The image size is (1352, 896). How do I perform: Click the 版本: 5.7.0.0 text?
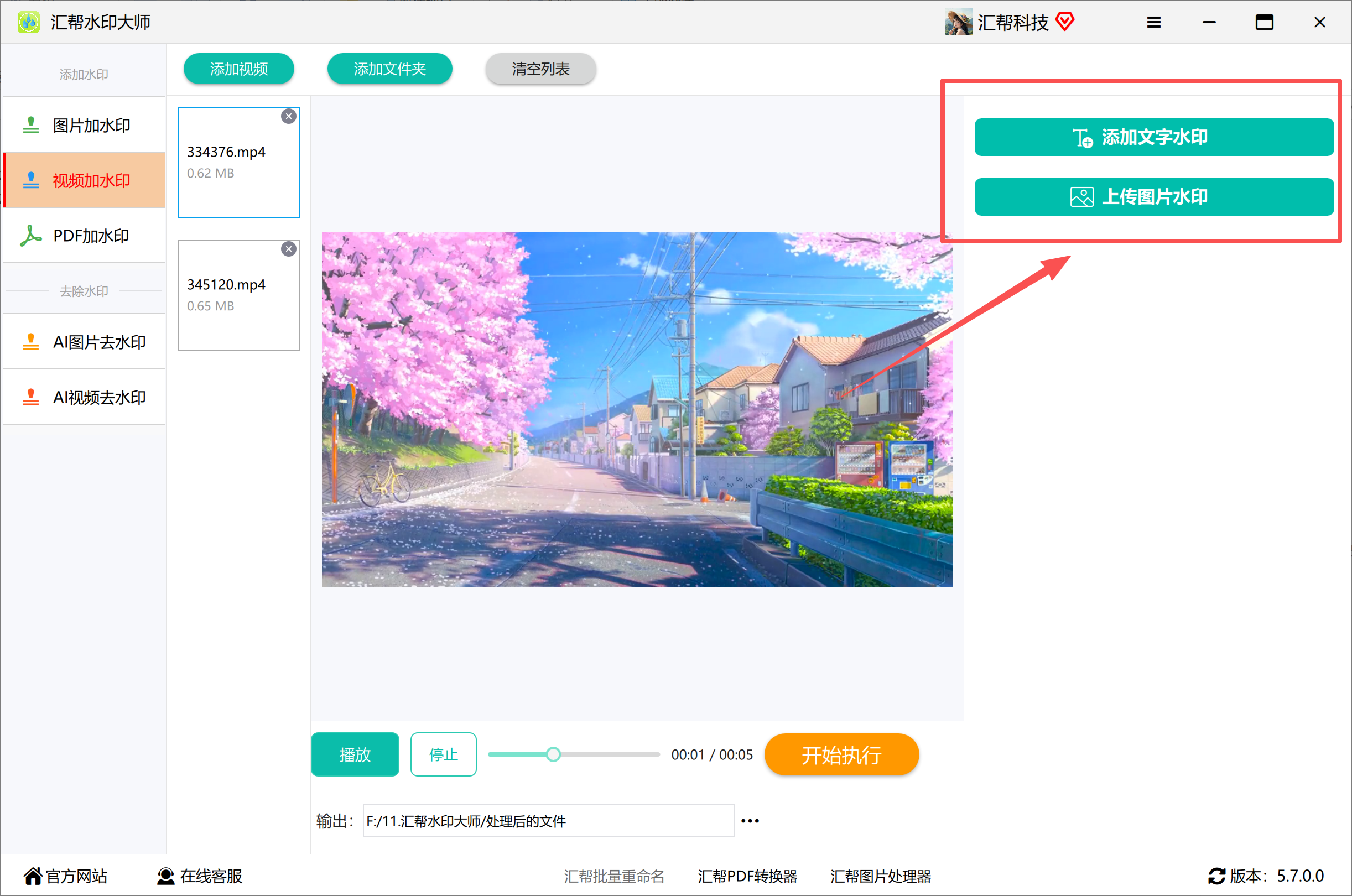pos(1277,876)
